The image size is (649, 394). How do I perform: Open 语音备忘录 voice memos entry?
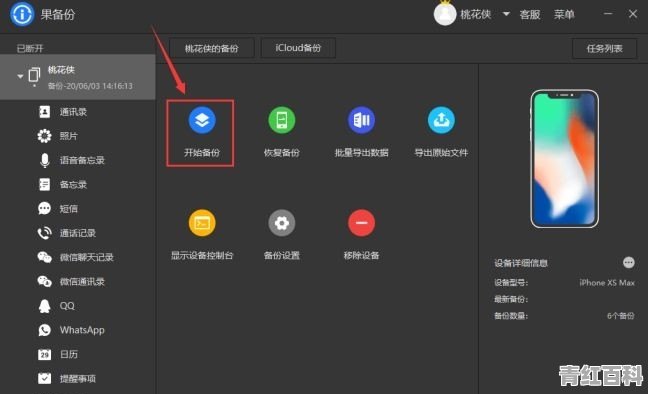[78, 160]
